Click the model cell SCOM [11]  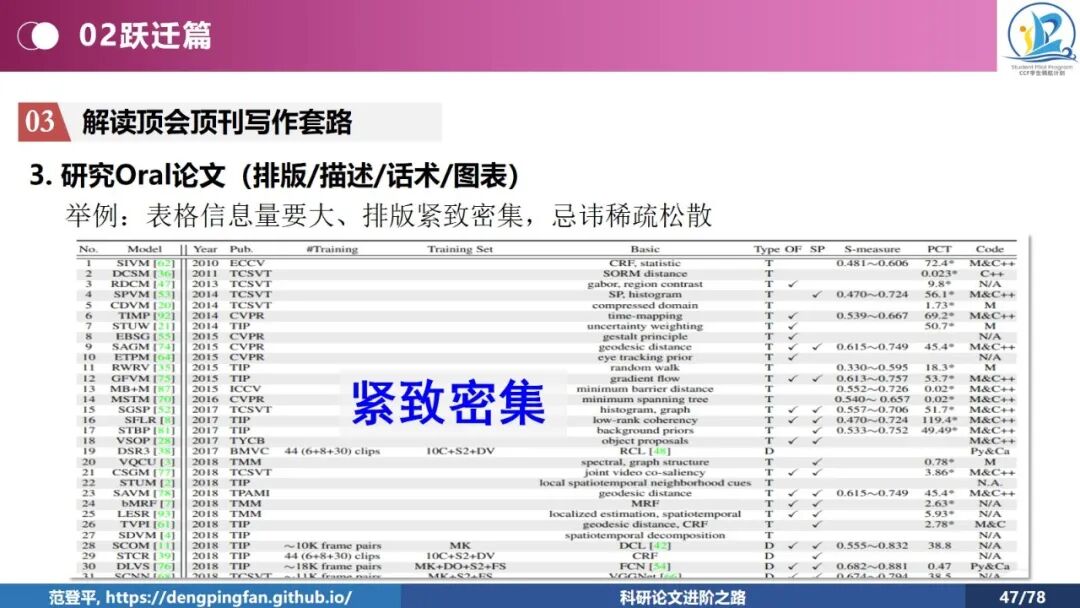tap(143, 545)
